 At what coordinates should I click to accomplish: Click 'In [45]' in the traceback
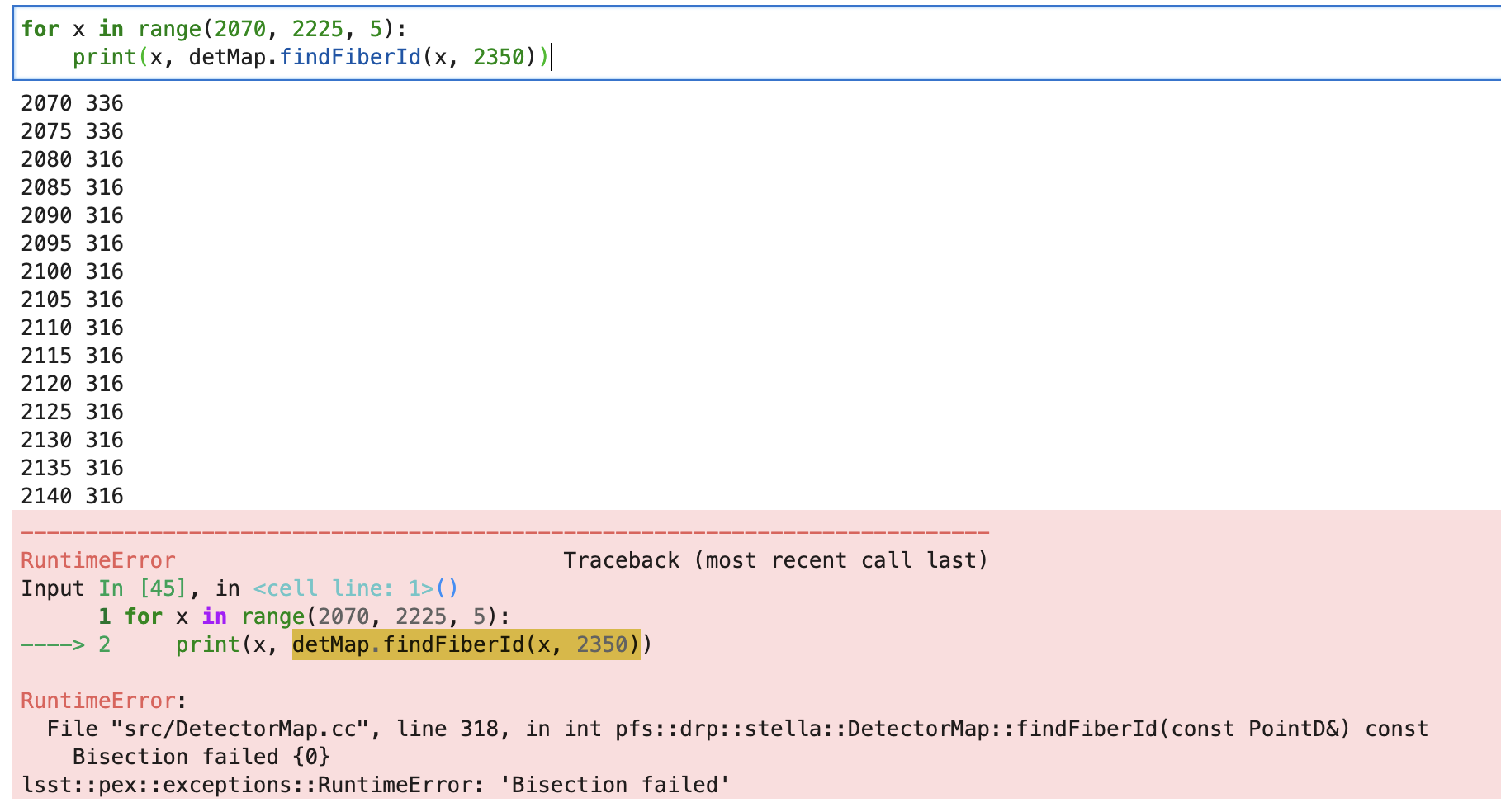142,589
